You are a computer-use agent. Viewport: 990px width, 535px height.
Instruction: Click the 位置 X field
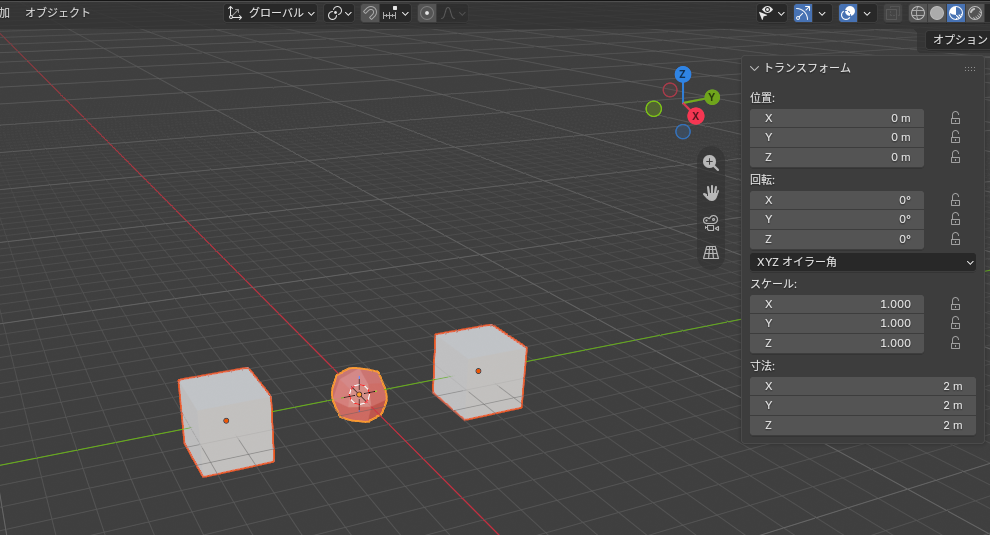pyautogui.click(x=837, y=118)
